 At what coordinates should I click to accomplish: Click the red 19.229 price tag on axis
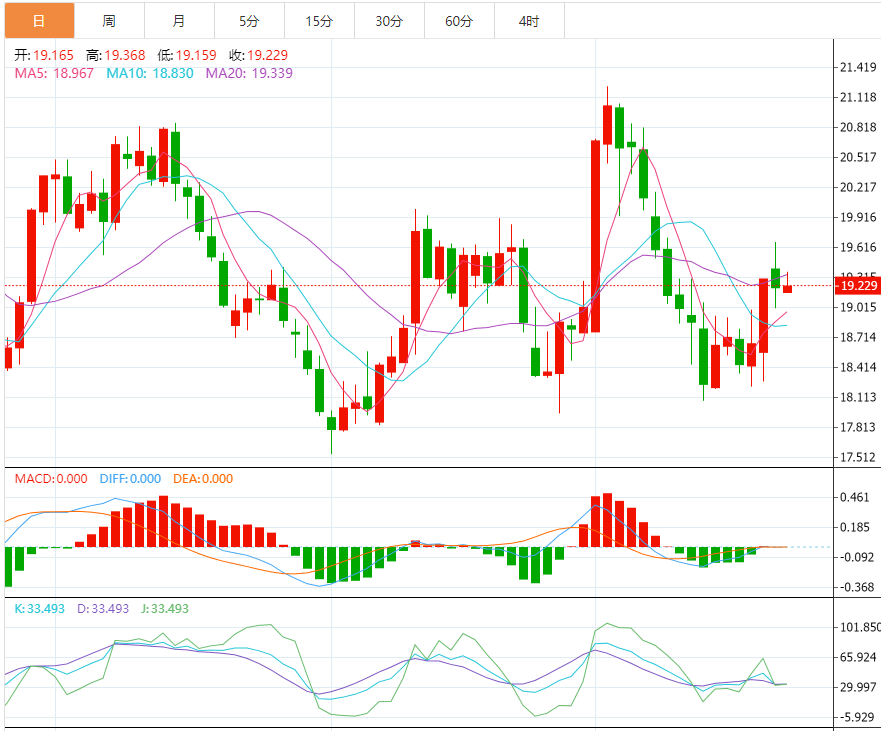pyautogui.click(x=857, y=286)
